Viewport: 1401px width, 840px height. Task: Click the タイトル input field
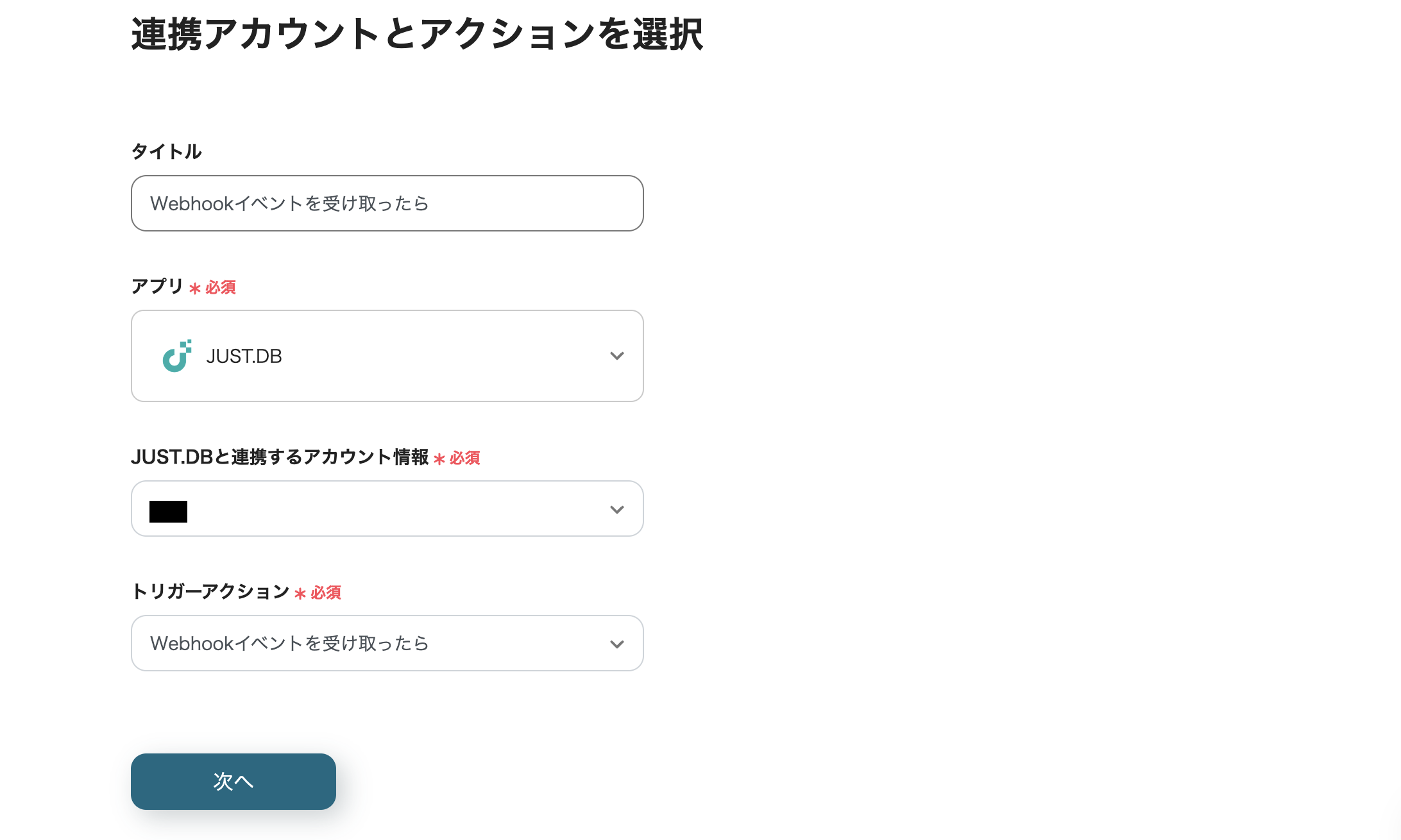(387, 203)
